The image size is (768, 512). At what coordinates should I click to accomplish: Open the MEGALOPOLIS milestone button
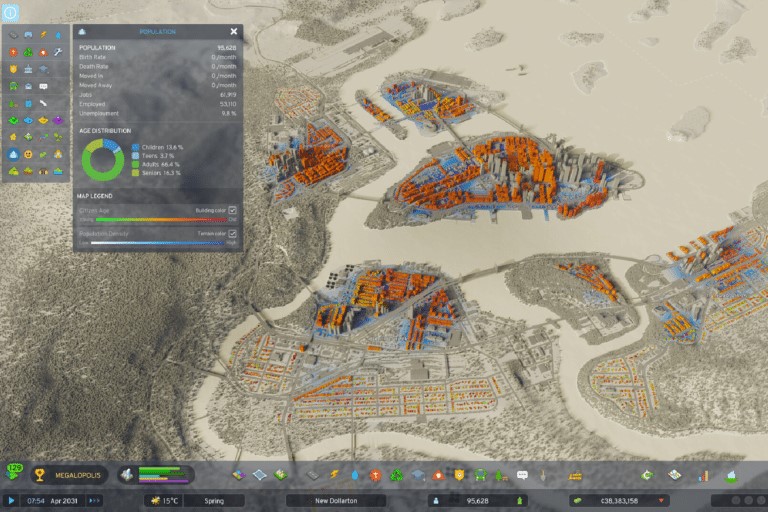[x=69, y=475]
